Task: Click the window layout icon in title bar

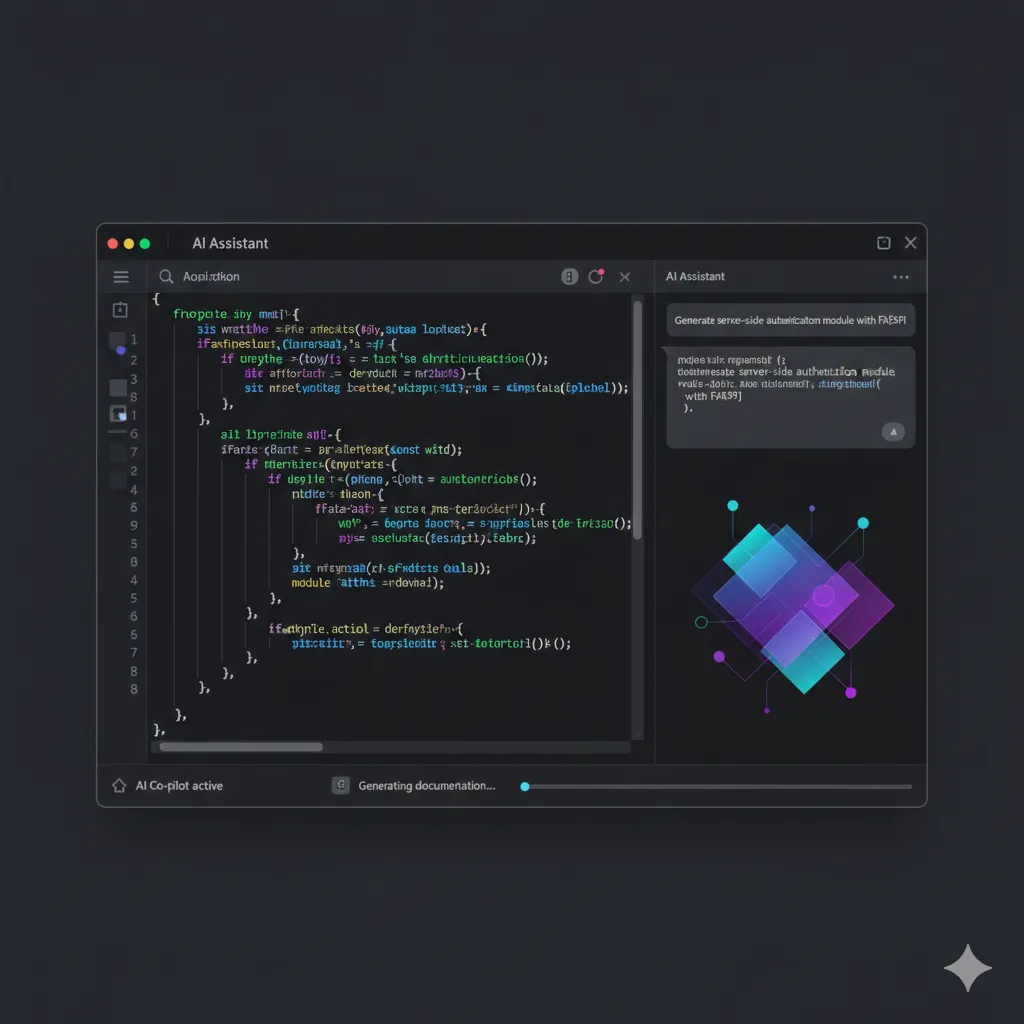Action: [x=883, y=243]
